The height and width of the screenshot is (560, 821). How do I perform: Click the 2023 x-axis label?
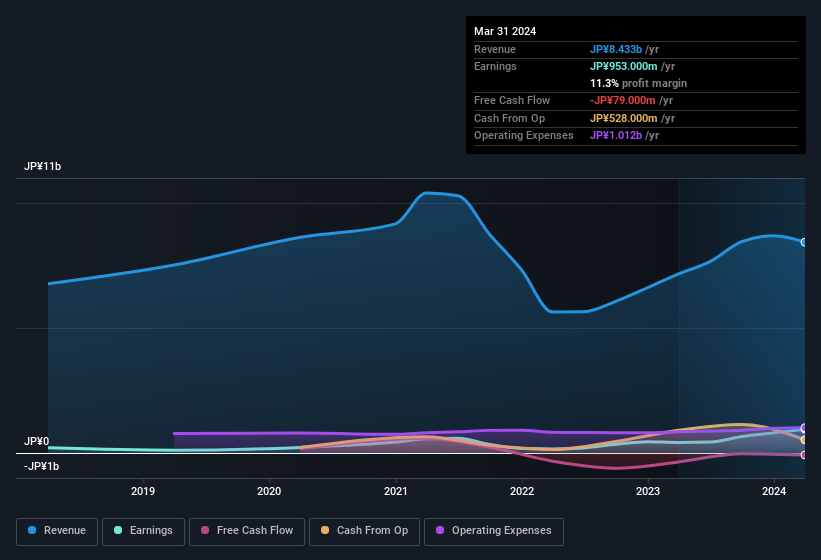pyautogui.click(x=648, y=491)
